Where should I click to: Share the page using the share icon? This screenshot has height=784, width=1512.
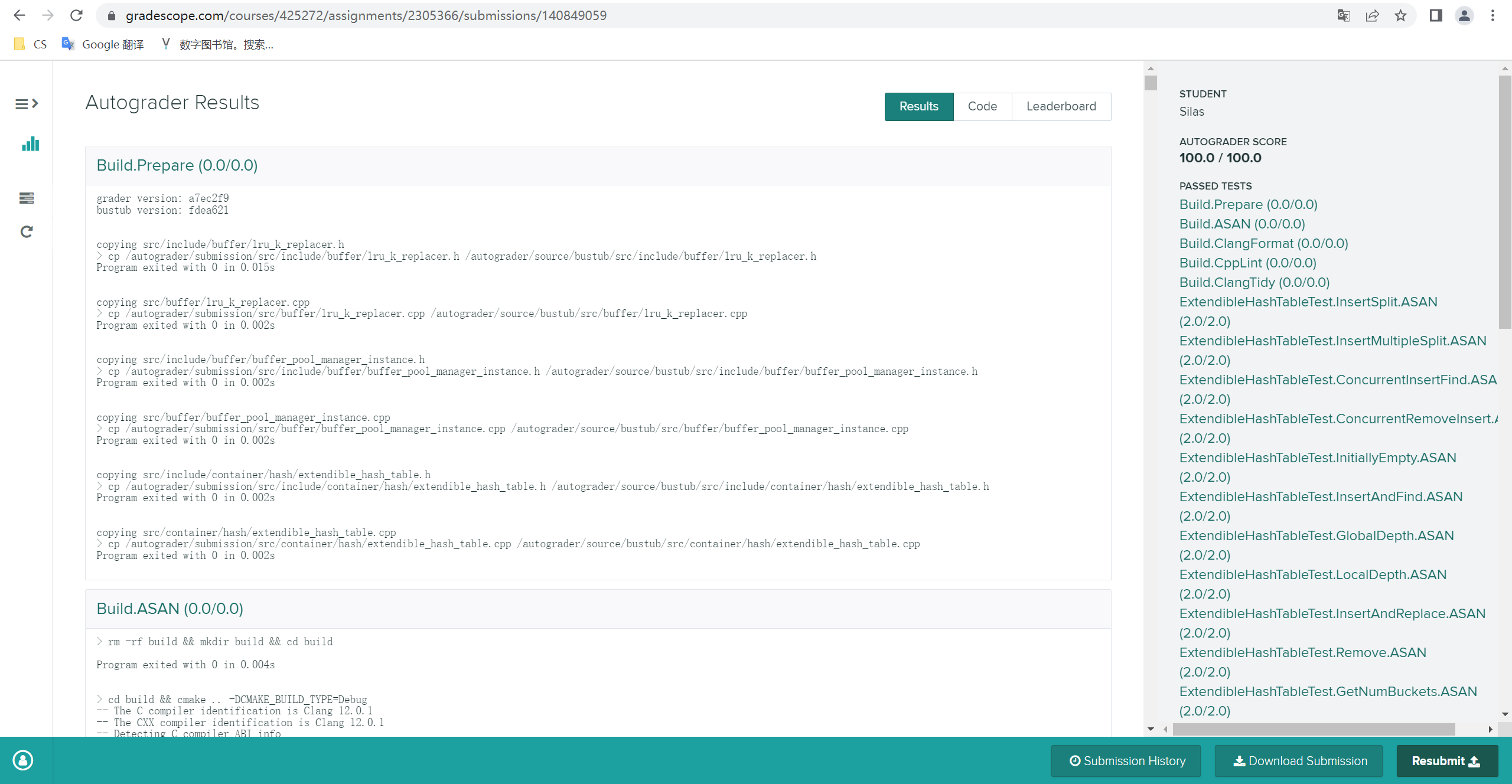click(x=1372, y=15)
